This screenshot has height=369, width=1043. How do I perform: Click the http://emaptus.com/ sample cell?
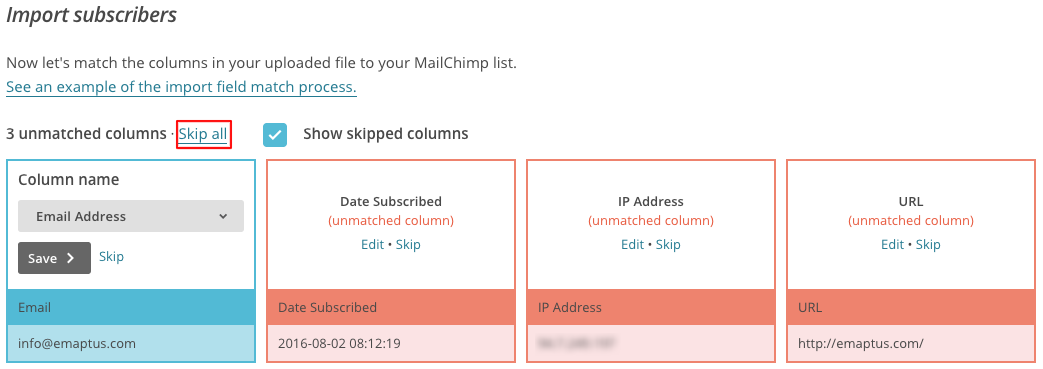coord(911,344)
